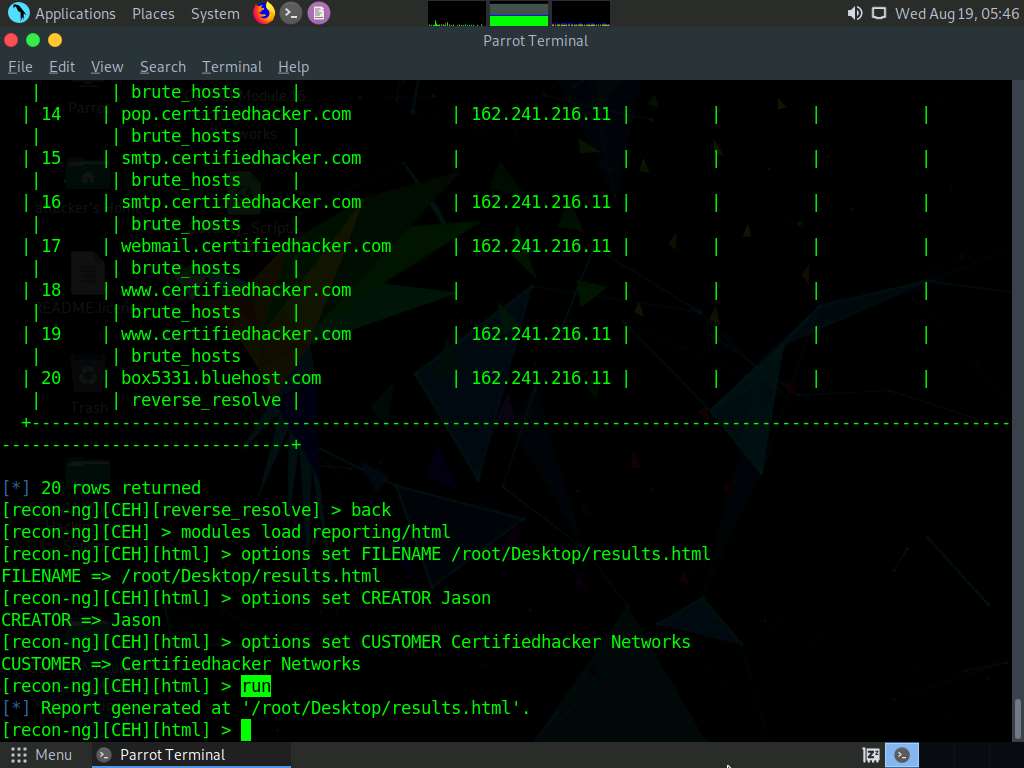The width and height of the screenshot is (1024, 768).
Task: Click 'FILENAME => /root/Desktop/results.html' output line
Action: click(191, 576)
